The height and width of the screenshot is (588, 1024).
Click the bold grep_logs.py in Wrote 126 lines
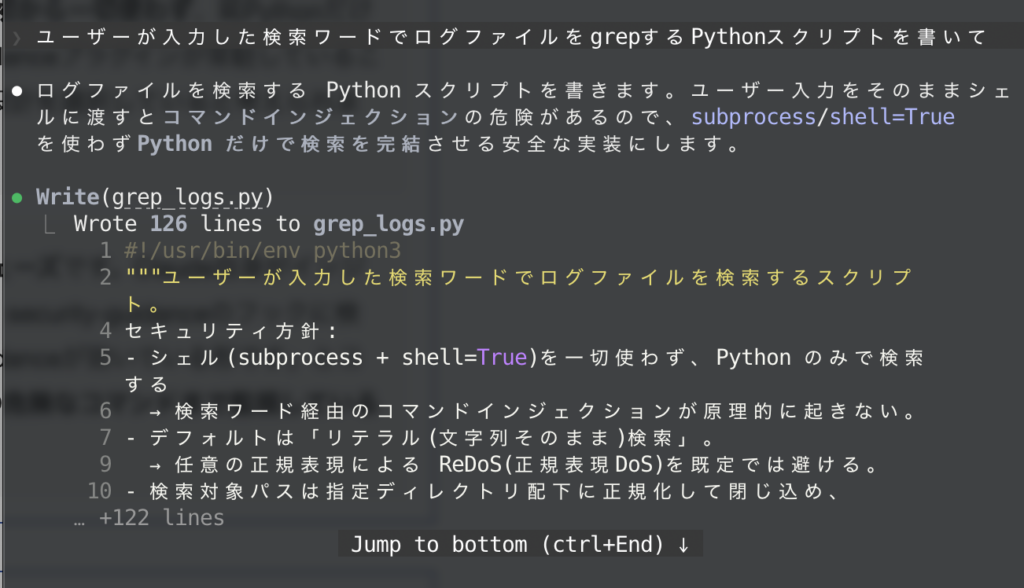coord(389,224)
